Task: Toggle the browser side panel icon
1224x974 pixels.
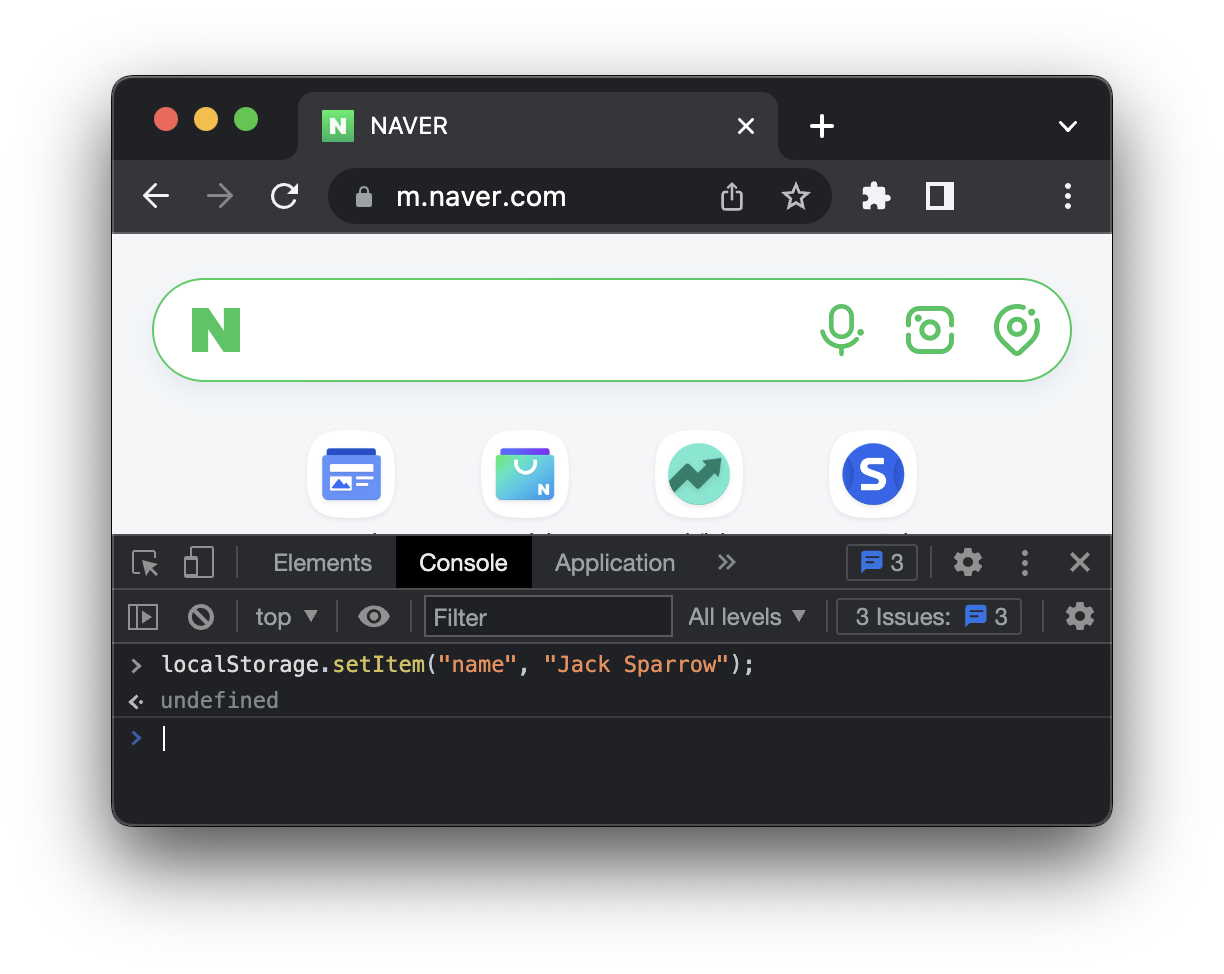Action: (940, 196)
